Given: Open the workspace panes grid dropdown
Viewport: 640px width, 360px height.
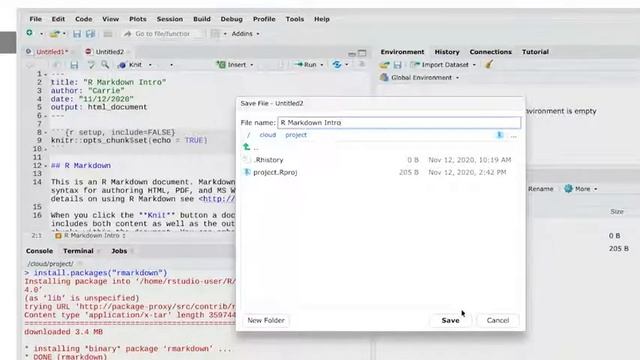Looking at the screenshot, I should (x=218, y=34).
